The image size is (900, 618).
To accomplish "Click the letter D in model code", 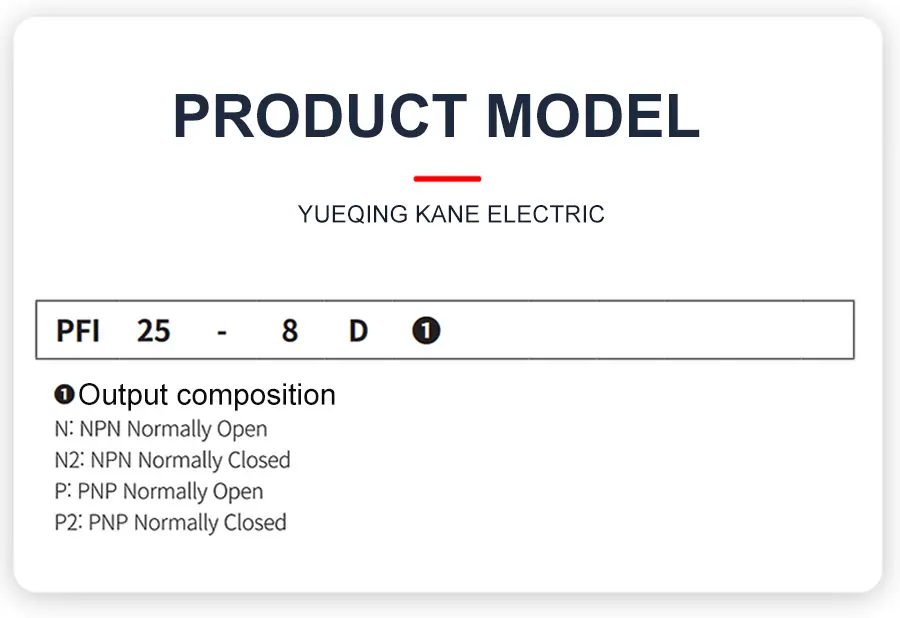I will click(358, 331).
